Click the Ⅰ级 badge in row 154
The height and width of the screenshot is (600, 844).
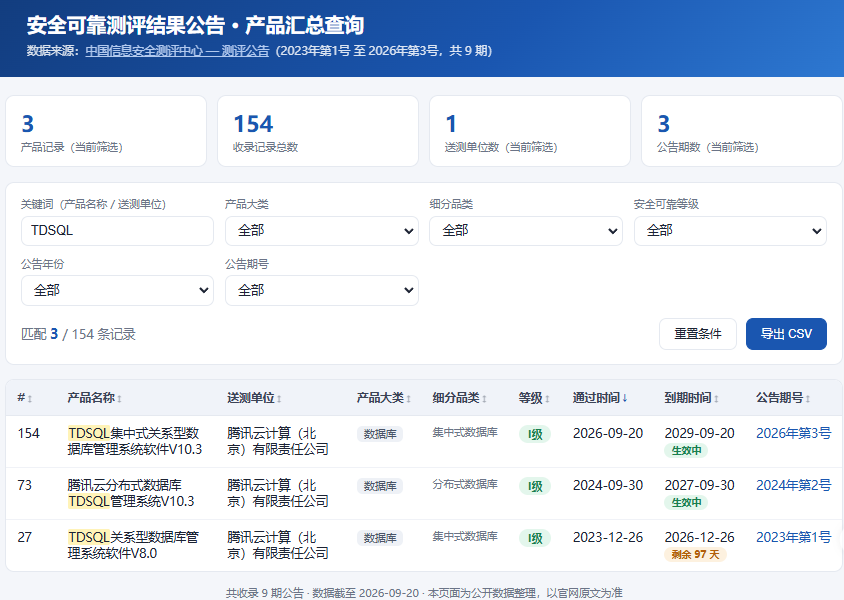point(534,434)
